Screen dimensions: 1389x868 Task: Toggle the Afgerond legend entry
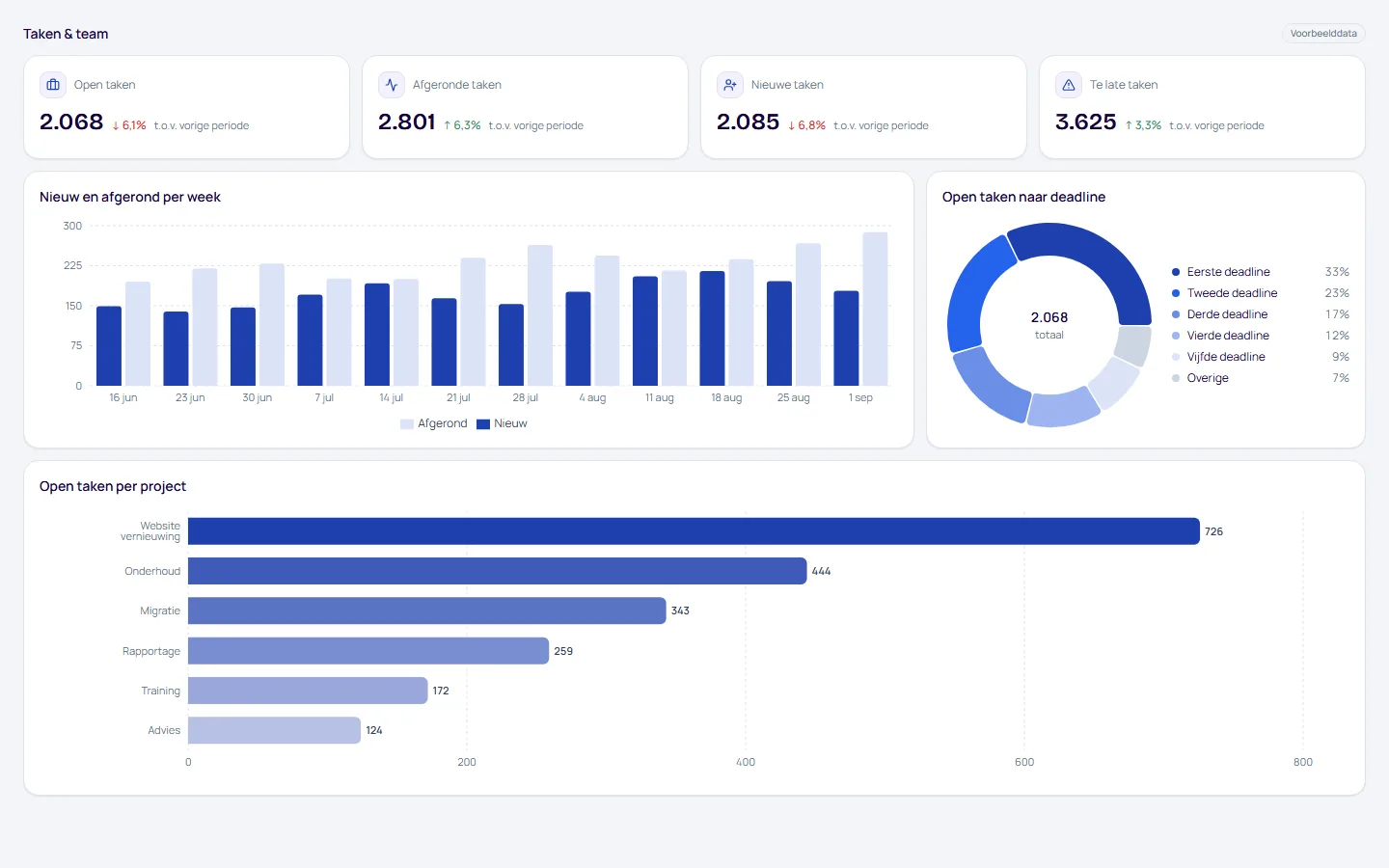pyautogui.click(x=434, y=423)
